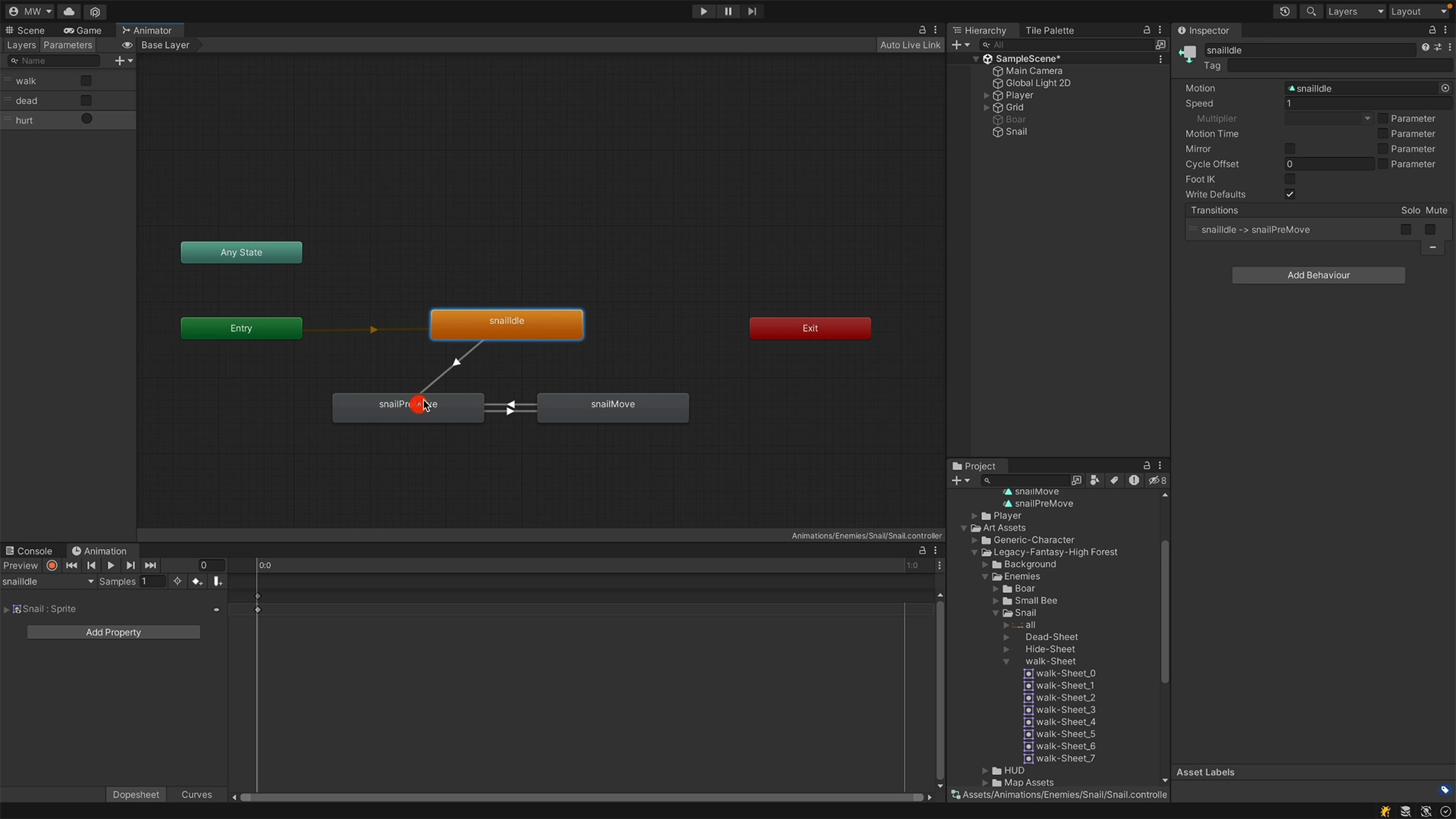
Task: Enable the Mirror checkbox
Action: pyautogui.click(x=1290, y=149)
